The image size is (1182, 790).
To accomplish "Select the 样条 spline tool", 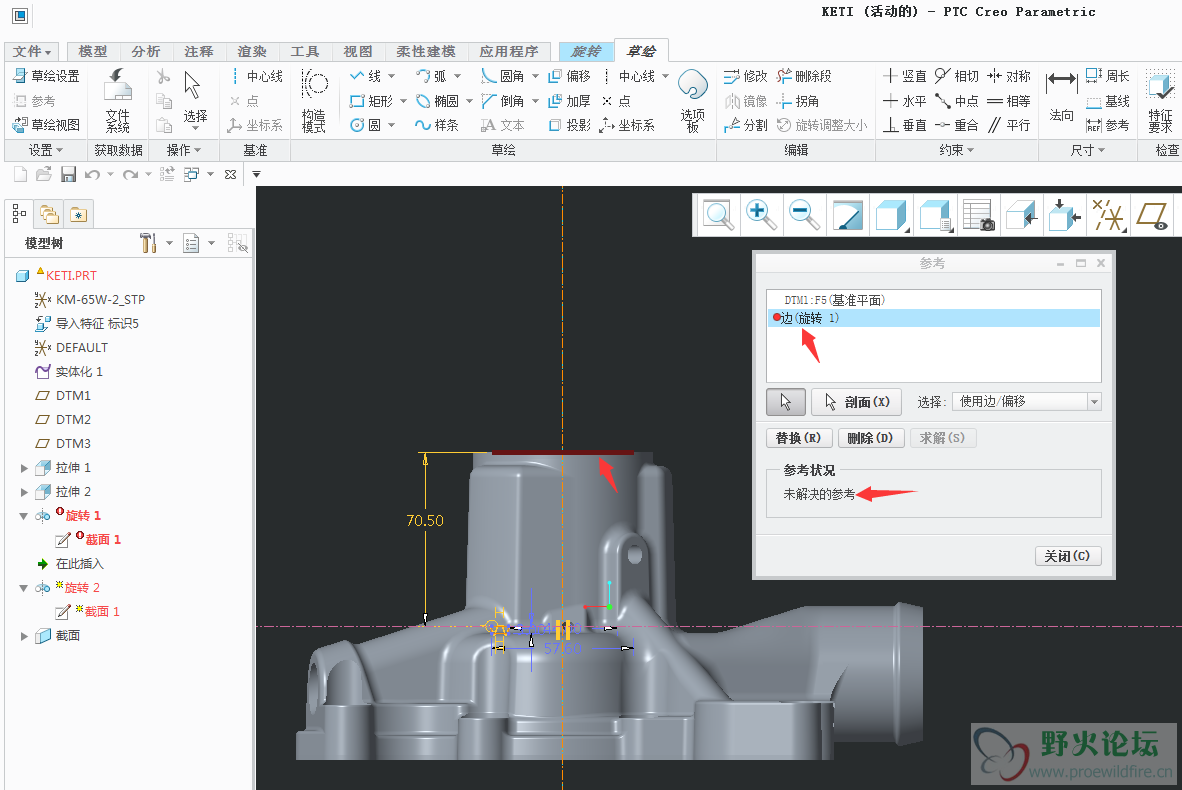I will (x=436, y=125).
